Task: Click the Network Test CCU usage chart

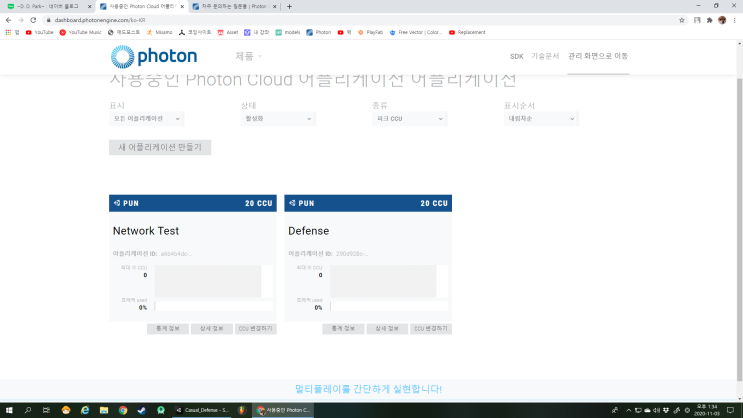Action: [x=213, y=282]
